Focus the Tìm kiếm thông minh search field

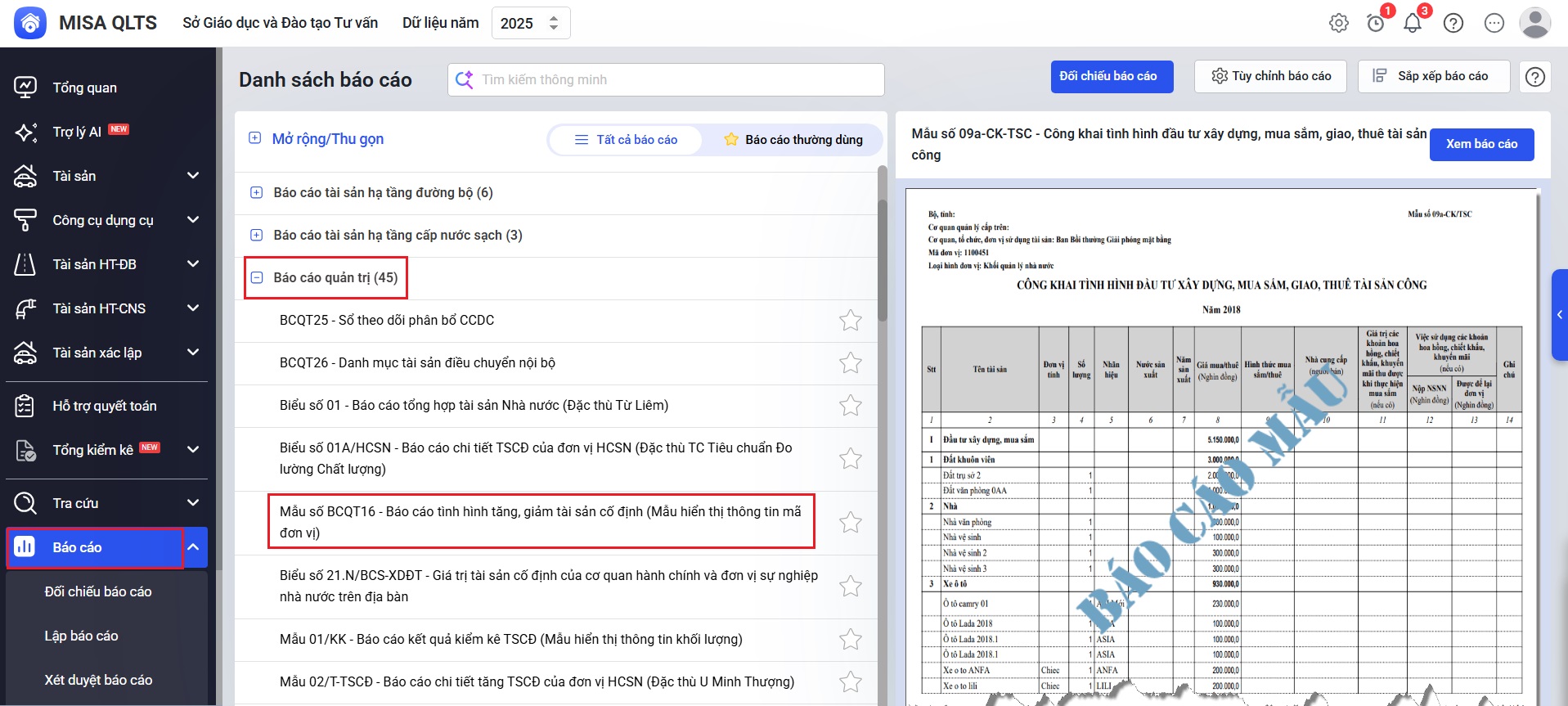(679, 80)
